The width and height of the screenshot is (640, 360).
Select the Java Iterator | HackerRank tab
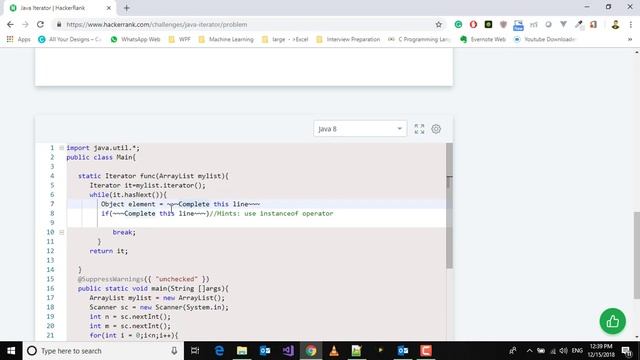point(59,8)
